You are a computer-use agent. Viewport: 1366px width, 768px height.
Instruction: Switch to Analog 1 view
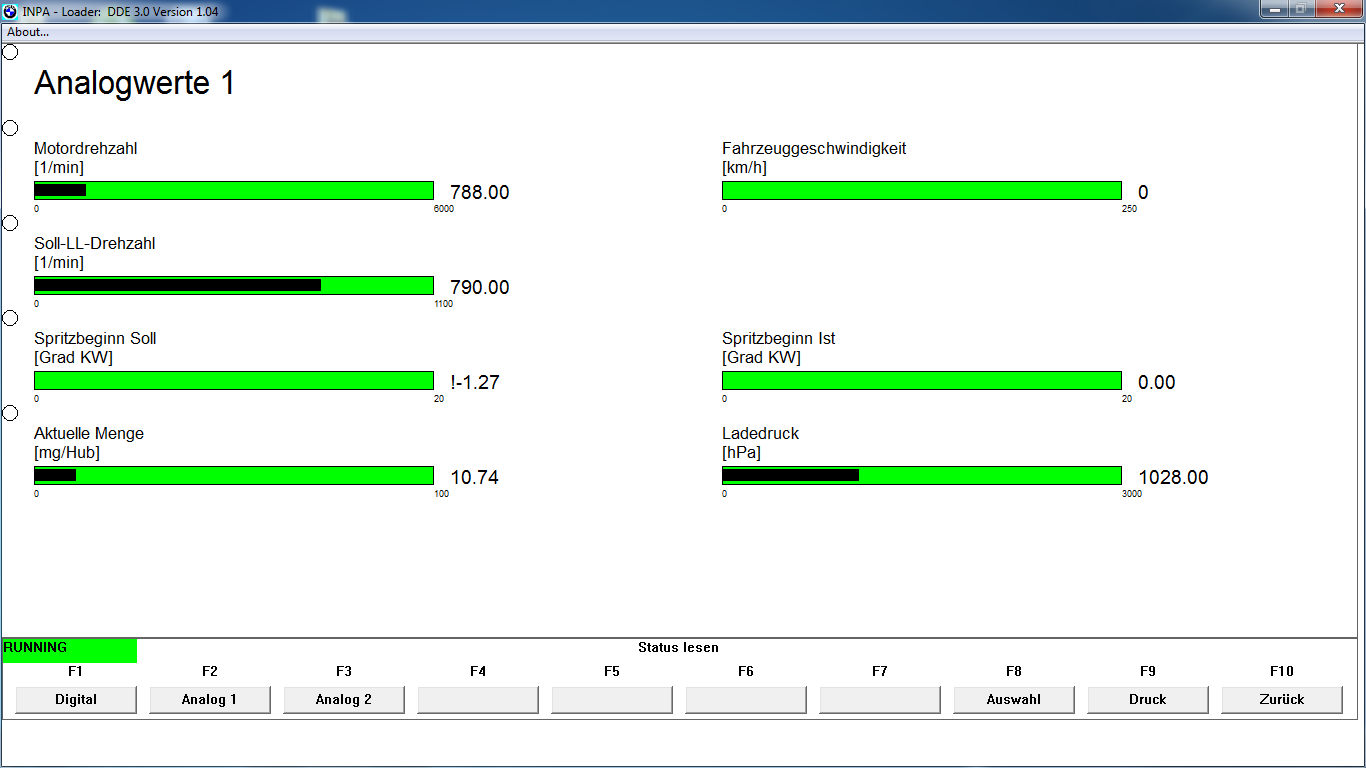click(x=210, y=700)
